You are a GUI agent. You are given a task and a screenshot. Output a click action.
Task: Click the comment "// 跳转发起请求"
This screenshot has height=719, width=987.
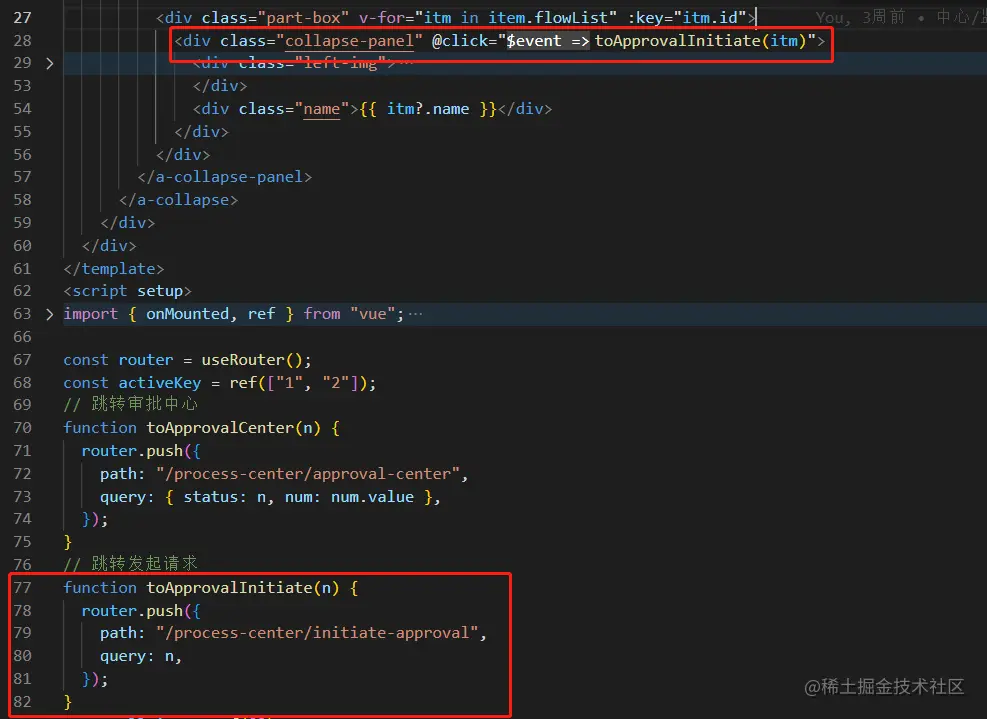tap(130, 563)
